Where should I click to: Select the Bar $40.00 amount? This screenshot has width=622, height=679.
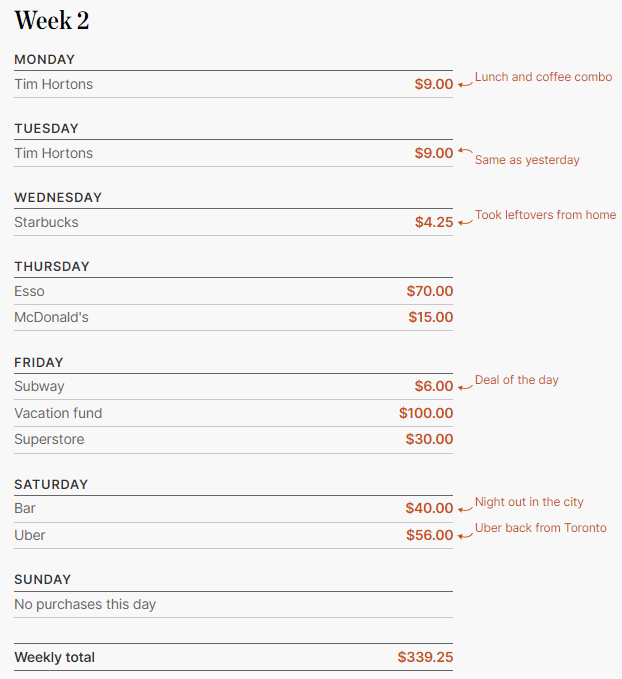click(429, 508)
